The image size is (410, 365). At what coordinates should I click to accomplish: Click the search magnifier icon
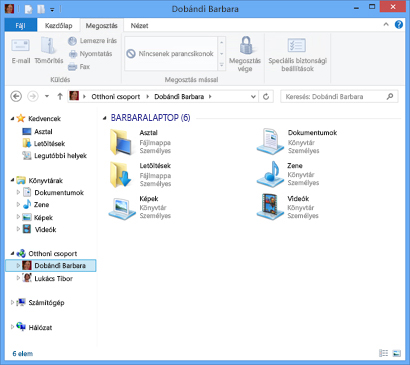coord(390,97)
